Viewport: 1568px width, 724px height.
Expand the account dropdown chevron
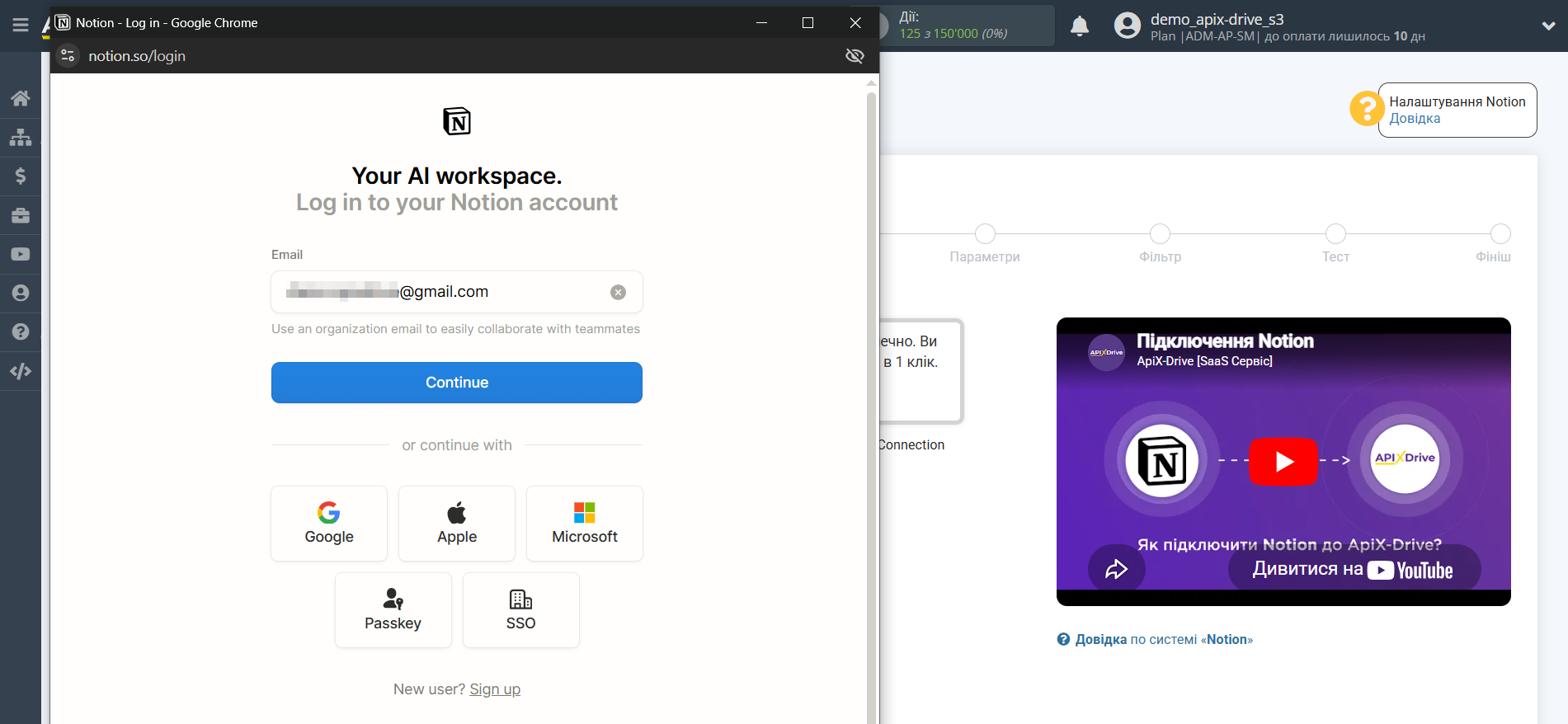point(1548,26)
